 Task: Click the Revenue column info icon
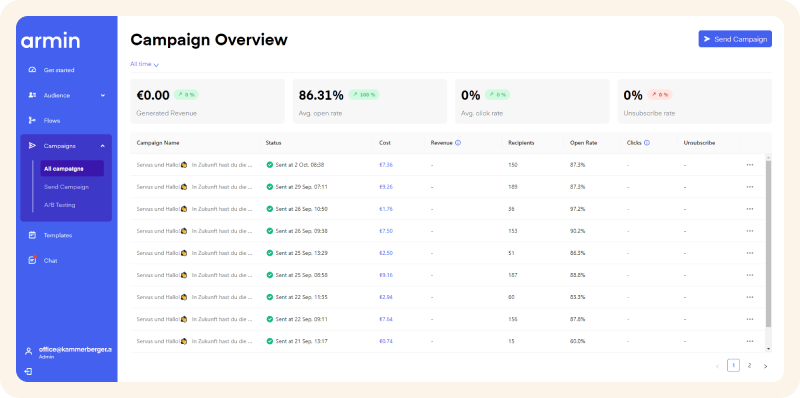pos(458,143)
